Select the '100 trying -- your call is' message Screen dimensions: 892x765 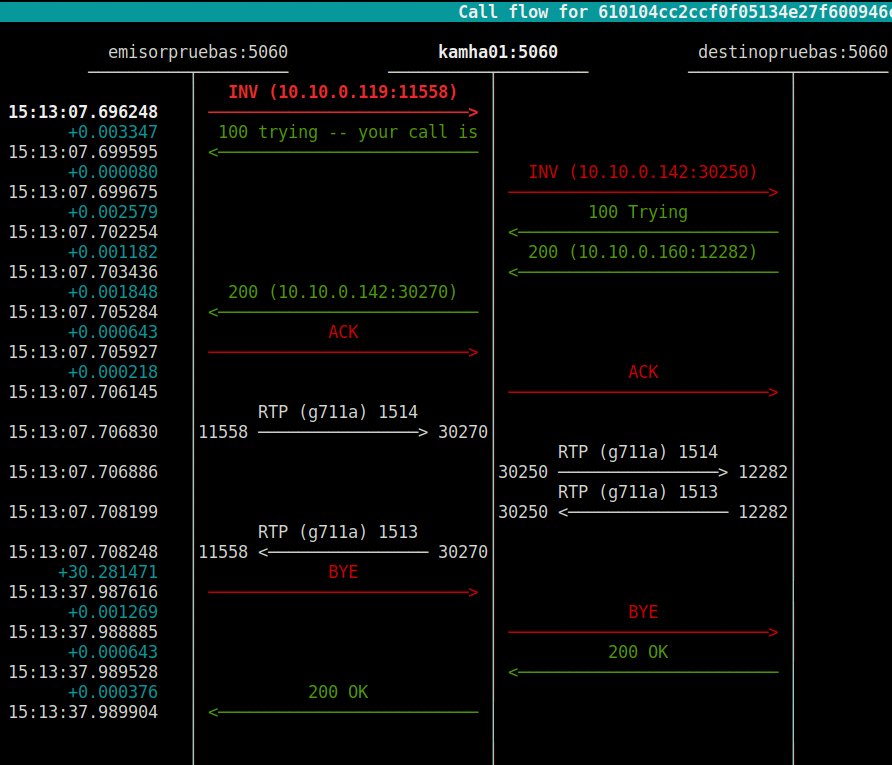(348, 132)
